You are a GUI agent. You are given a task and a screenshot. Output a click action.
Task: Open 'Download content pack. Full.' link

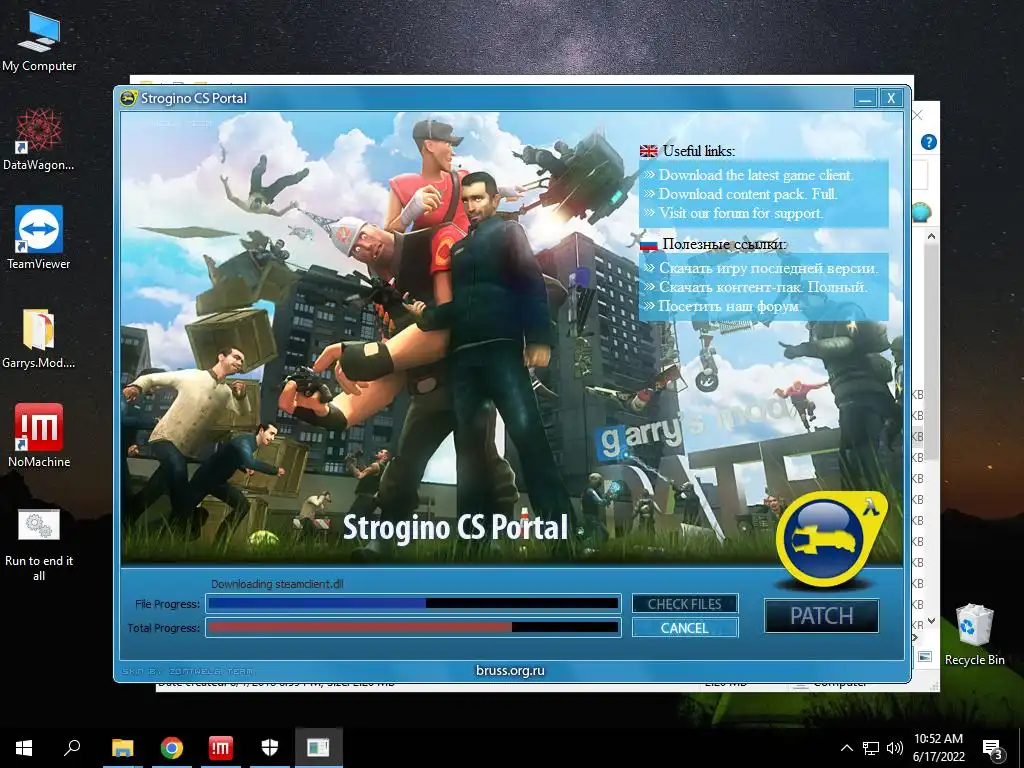point(748,194)
